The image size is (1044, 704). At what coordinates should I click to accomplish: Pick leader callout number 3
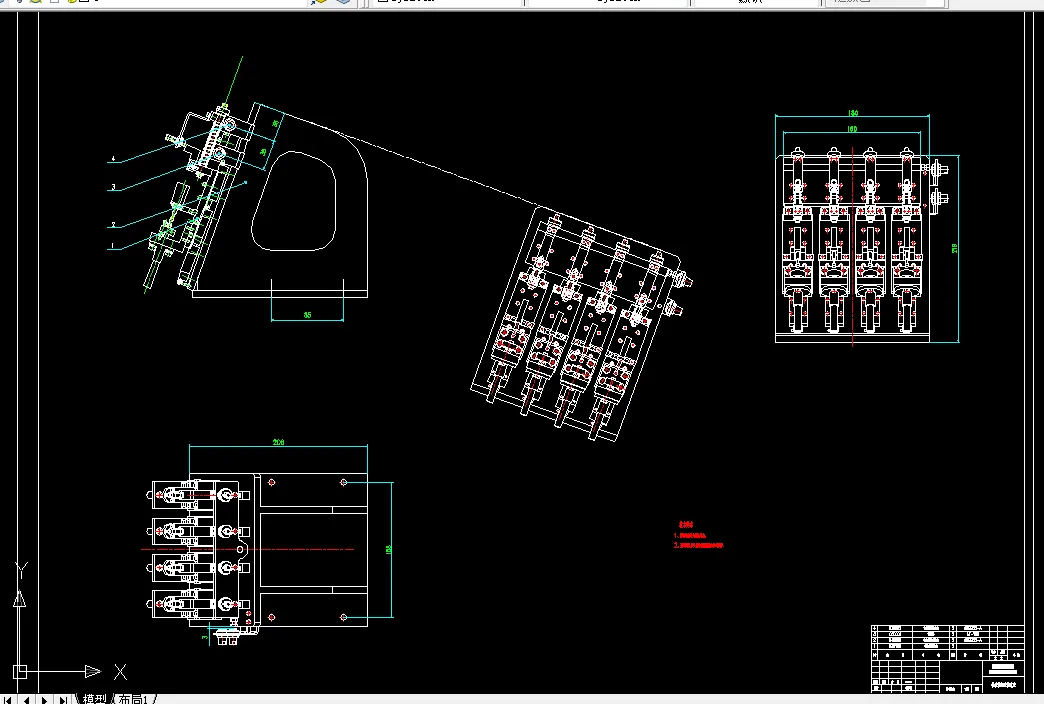click(x=113, y=187)
